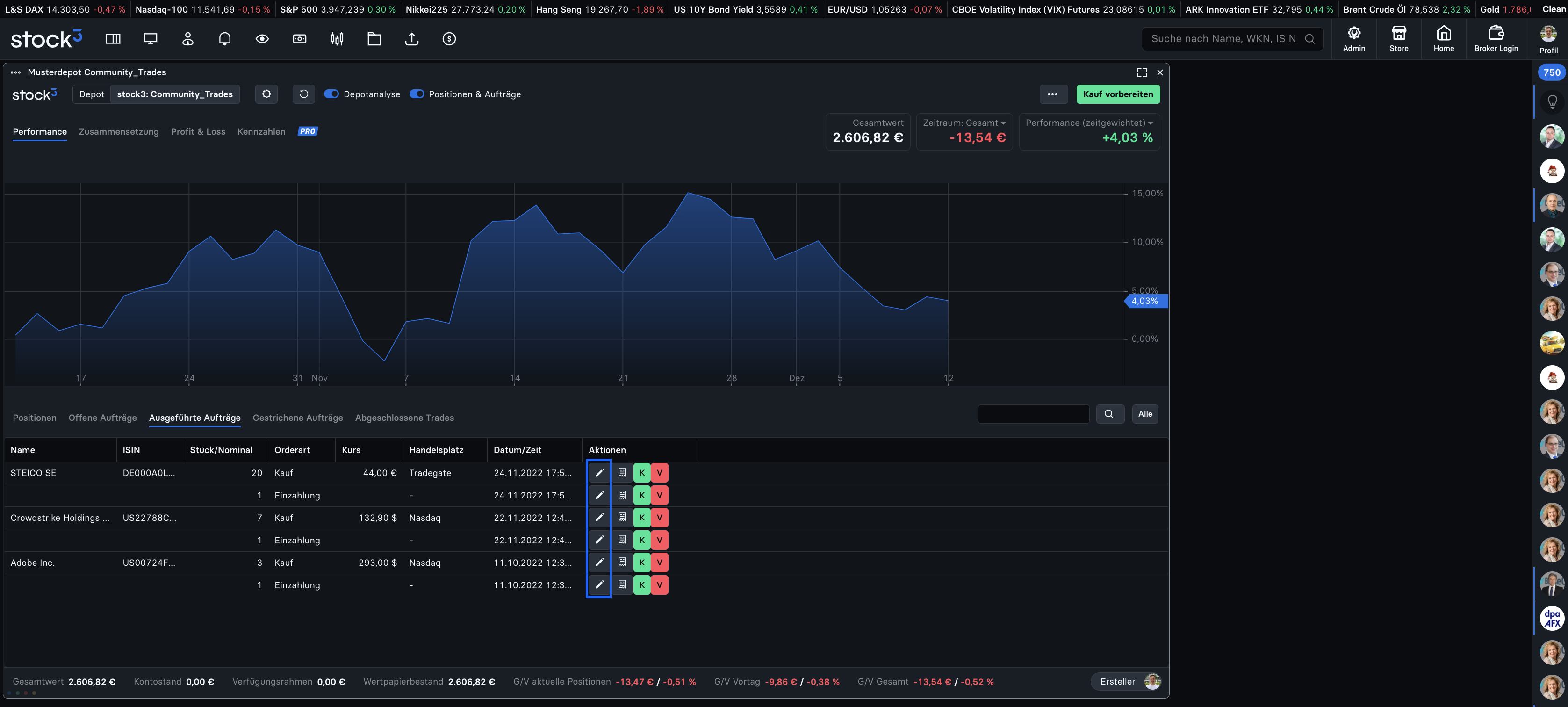Click the Ersteller button in footer
Viewport: 1568px width, 707px height.
(1127, 682)
